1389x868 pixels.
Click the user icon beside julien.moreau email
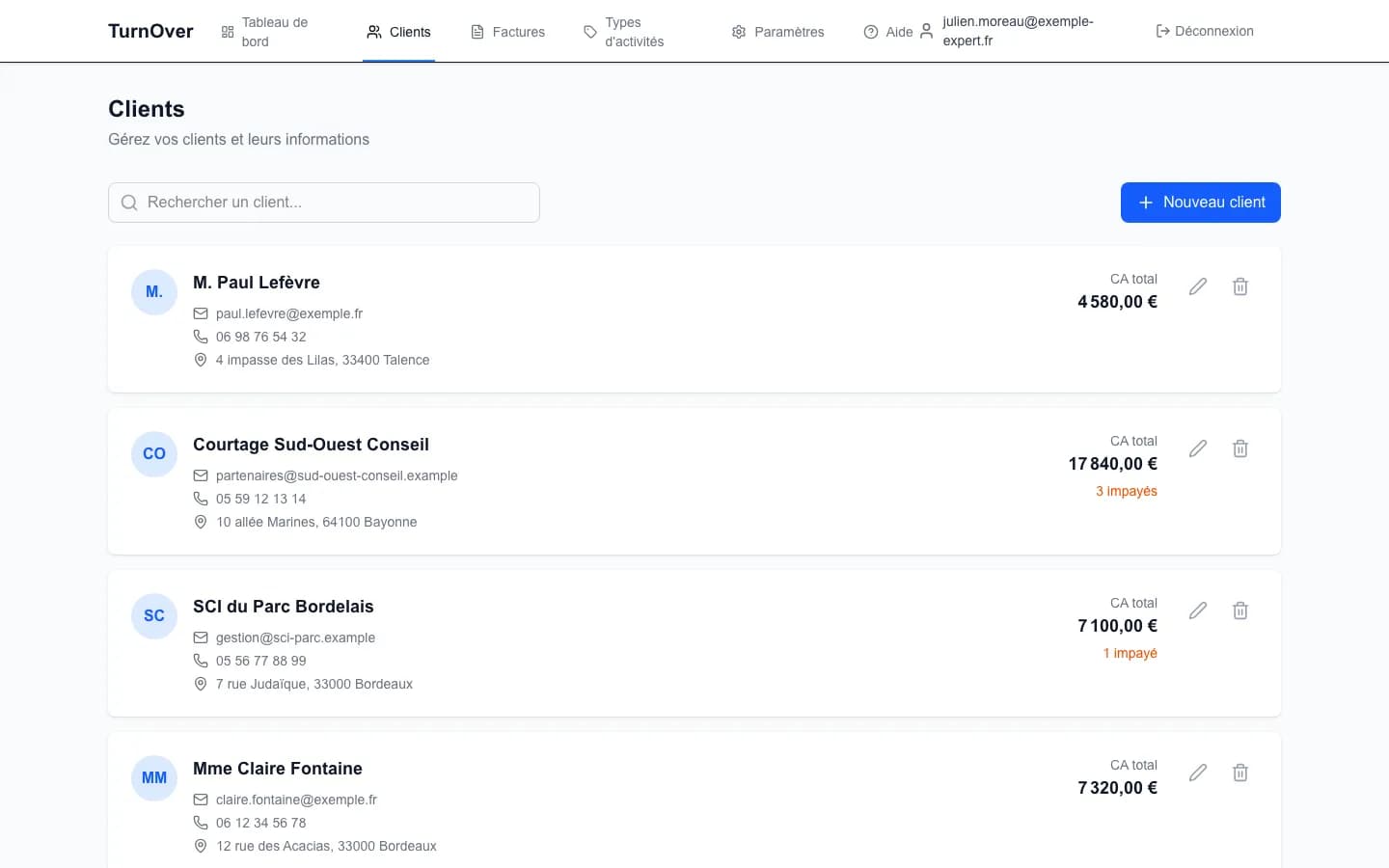point(926,31)
